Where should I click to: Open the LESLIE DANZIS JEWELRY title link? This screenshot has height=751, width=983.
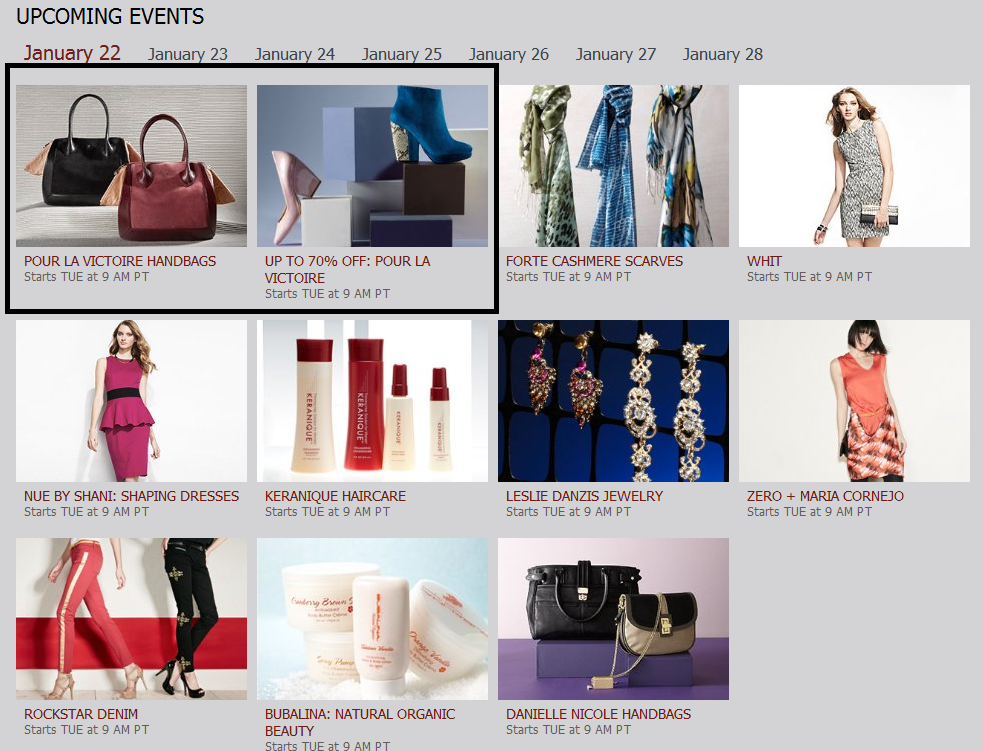click(x=584, y=496)
